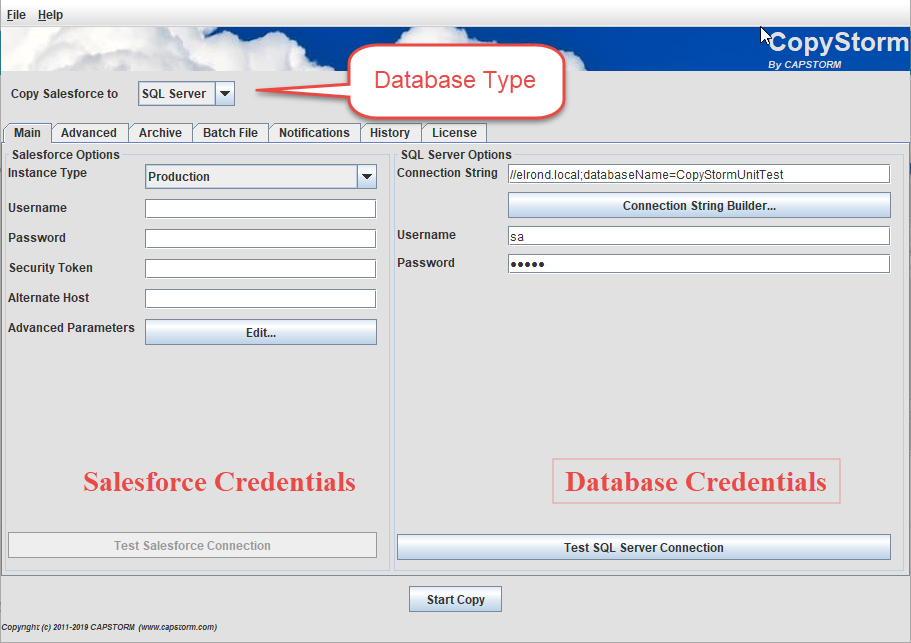Test the SQL Server connection
Viewport: 911px width, 643px height.
coord(644,547)
